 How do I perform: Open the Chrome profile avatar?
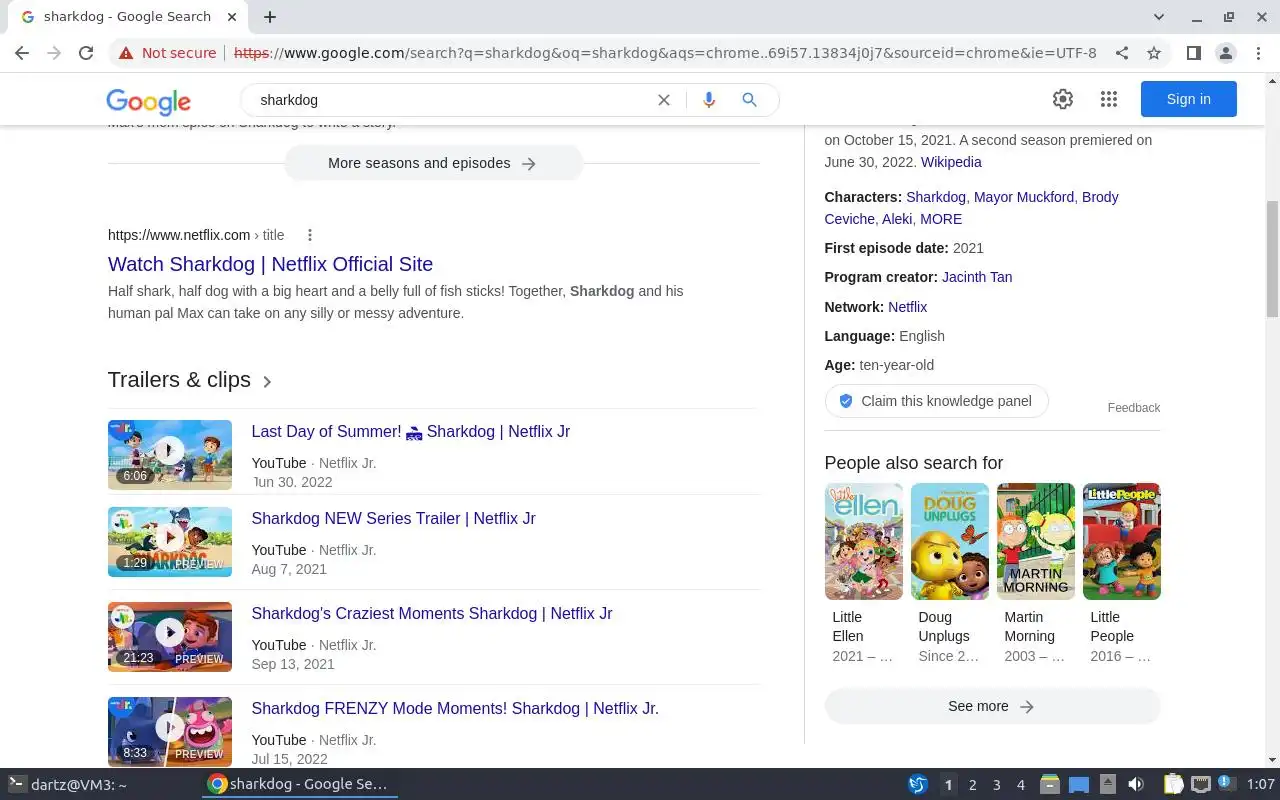click(1225, 53)
